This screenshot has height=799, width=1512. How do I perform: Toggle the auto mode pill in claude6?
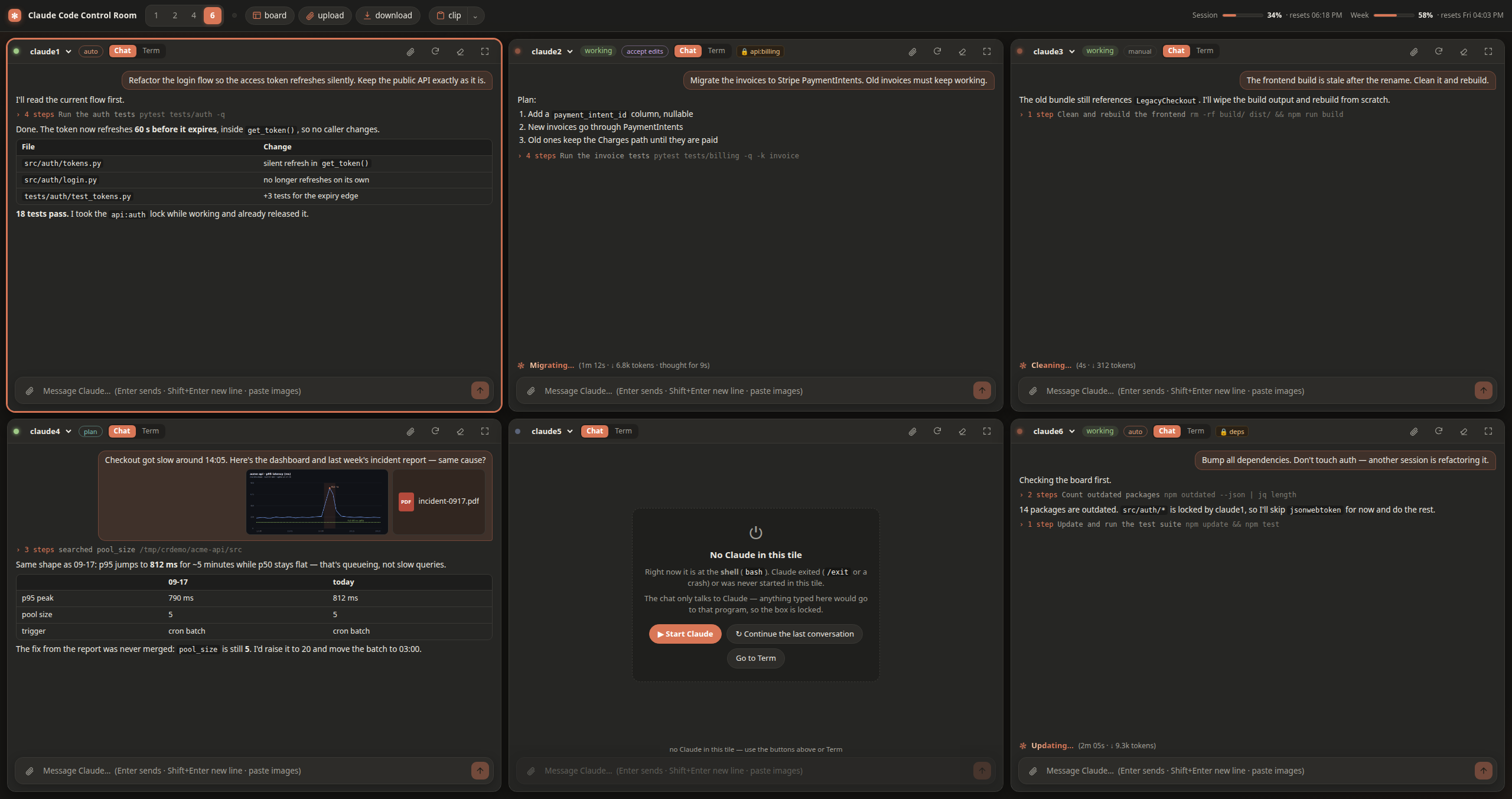coord(1135,432)
